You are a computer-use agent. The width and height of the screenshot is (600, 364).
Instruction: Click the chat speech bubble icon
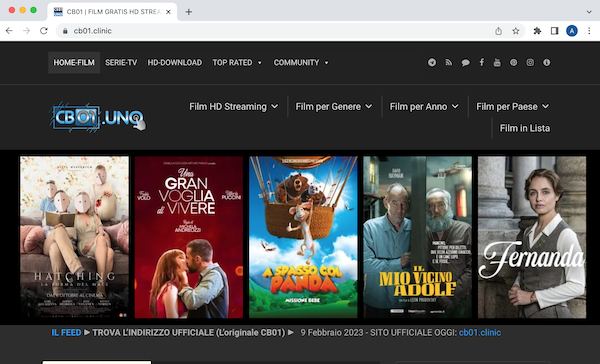click(x=465, y=63)
